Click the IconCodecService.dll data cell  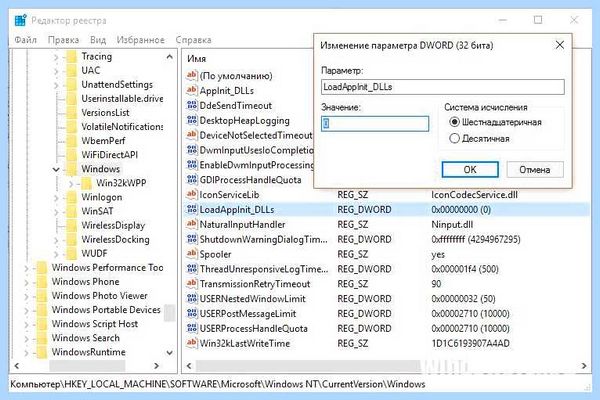pos(474,195)
